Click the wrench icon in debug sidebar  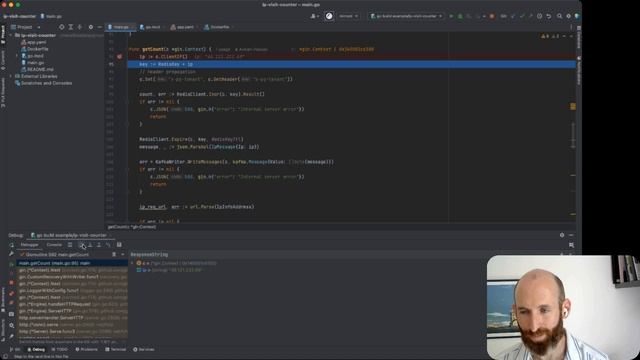pos(11,254)
